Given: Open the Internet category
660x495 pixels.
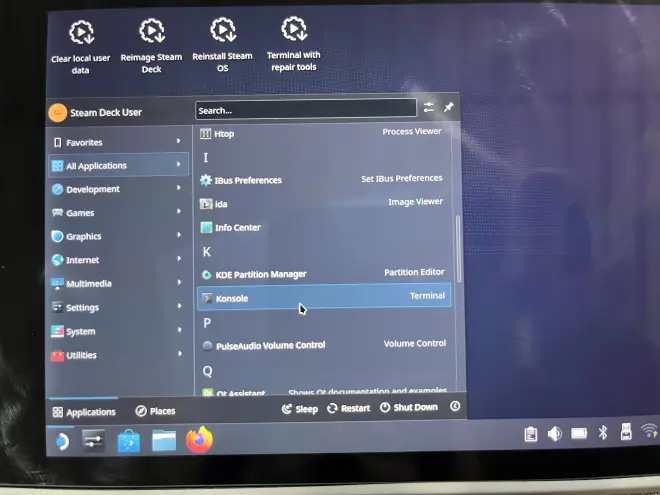Looking at the screenshot, I should [x=119, y=260].
